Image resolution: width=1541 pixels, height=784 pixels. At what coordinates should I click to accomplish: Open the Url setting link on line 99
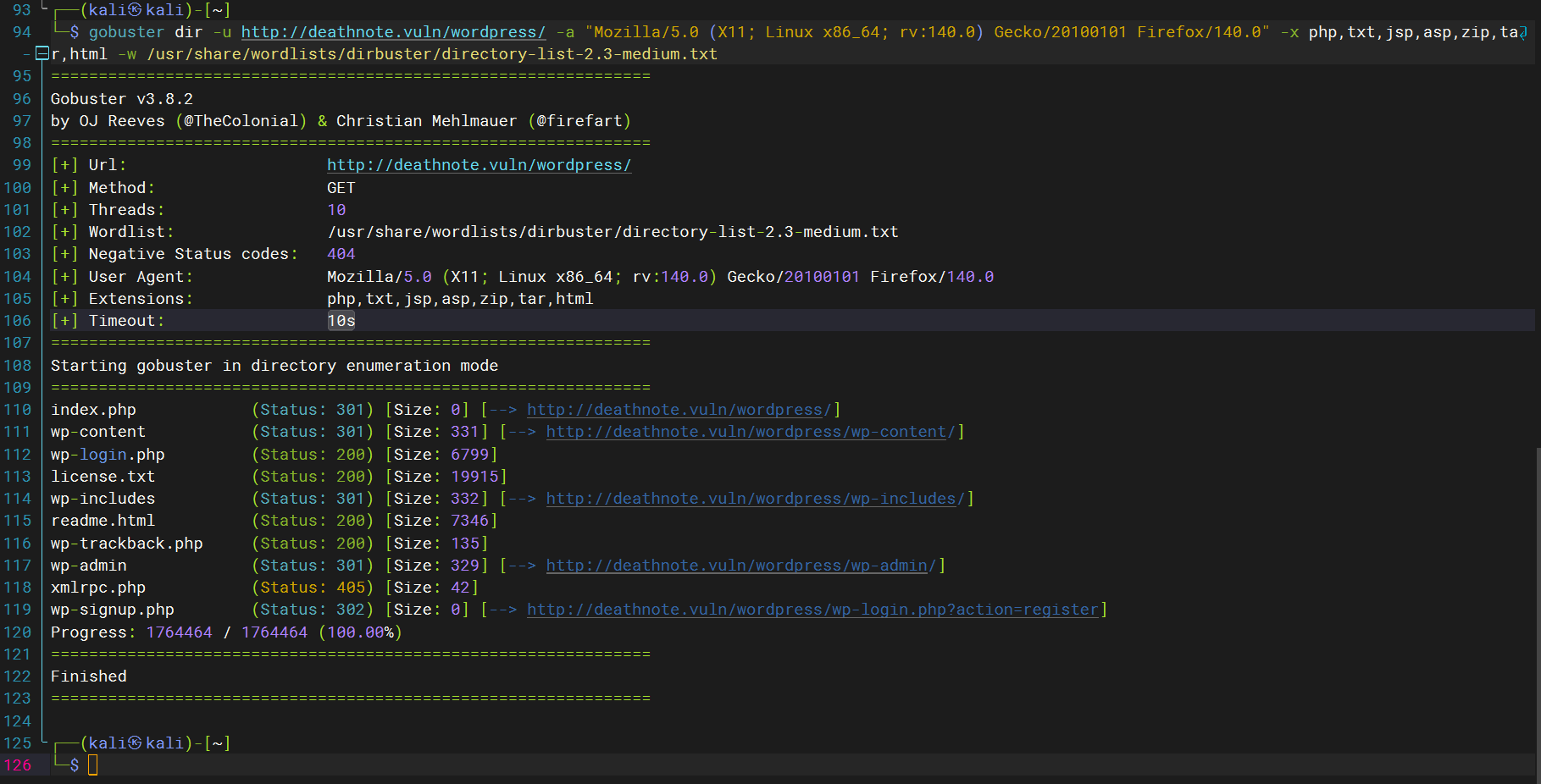[479, 165]
